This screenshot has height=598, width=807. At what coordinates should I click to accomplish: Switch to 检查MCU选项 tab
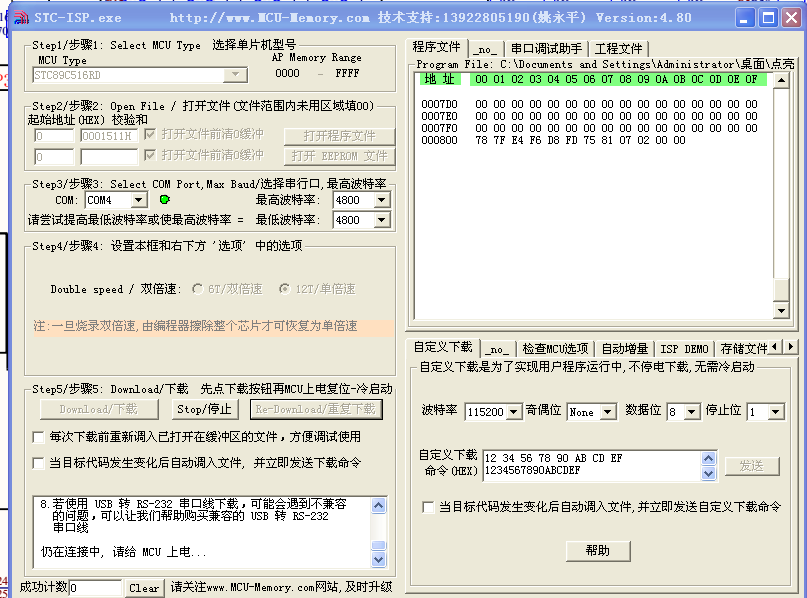coord(555,349)
